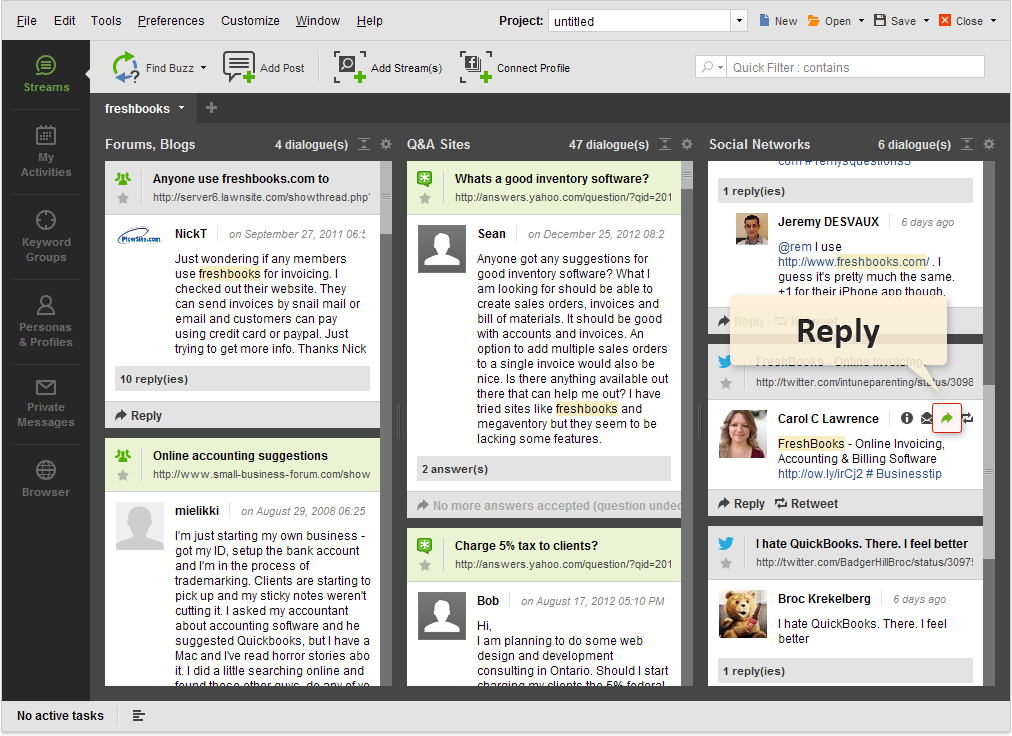Star the 'Anyone use freshbooks.com to' post
This screenshot has width=1012, height=736.
123,198
